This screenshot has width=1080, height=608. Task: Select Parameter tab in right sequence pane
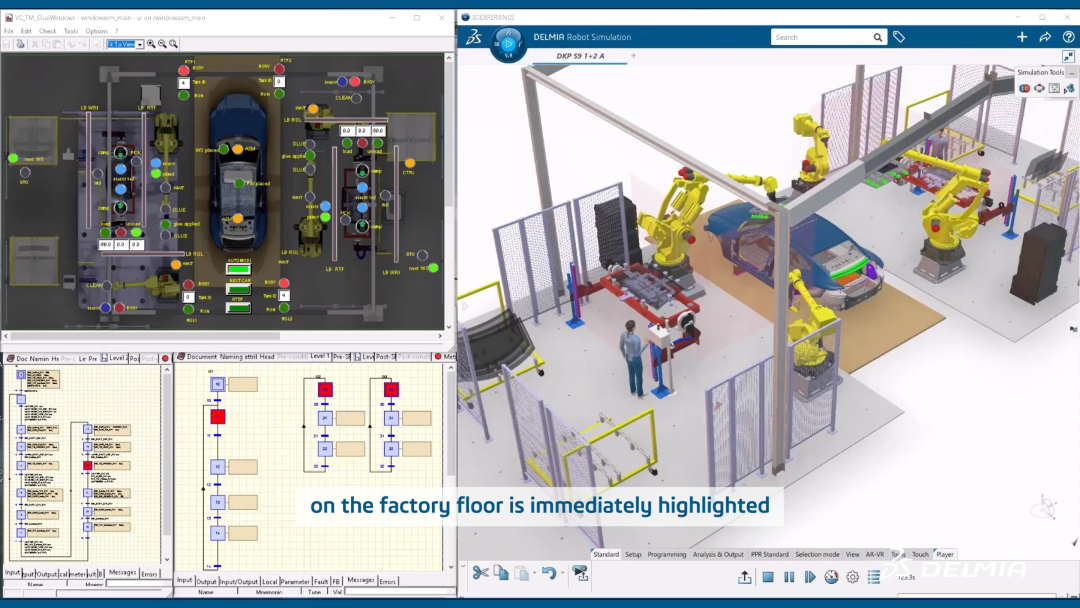pos(295,581)
